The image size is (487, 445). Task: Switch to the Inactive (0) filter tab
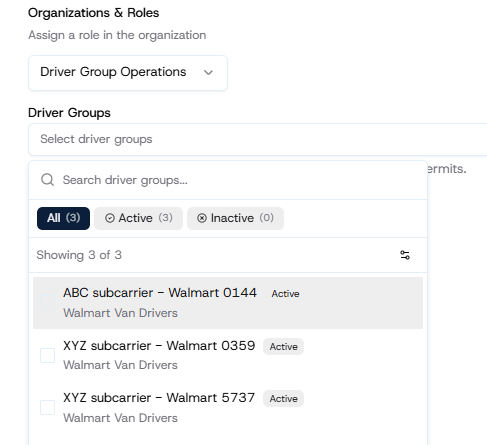[235, 218]
